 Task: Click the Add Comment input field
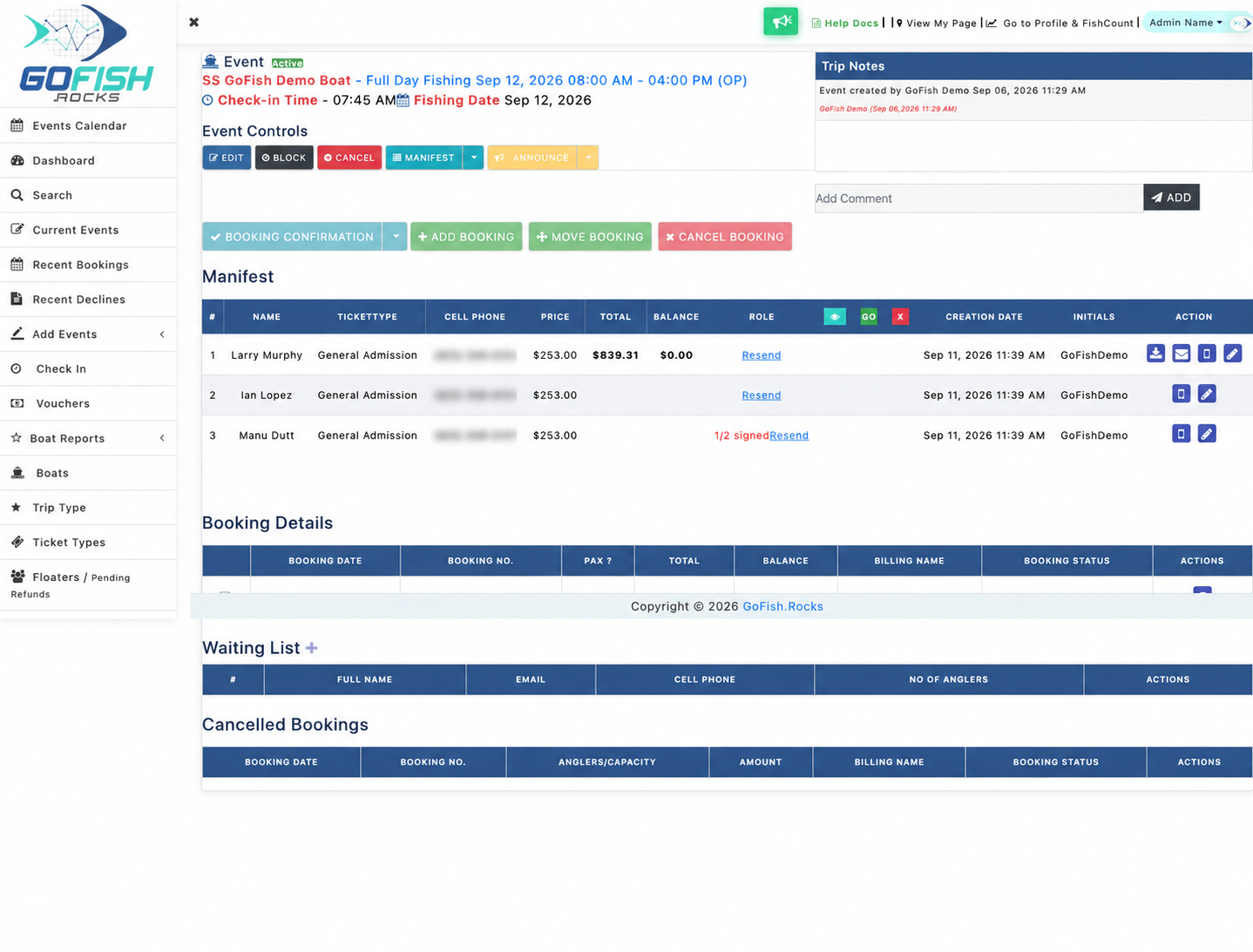979,198
